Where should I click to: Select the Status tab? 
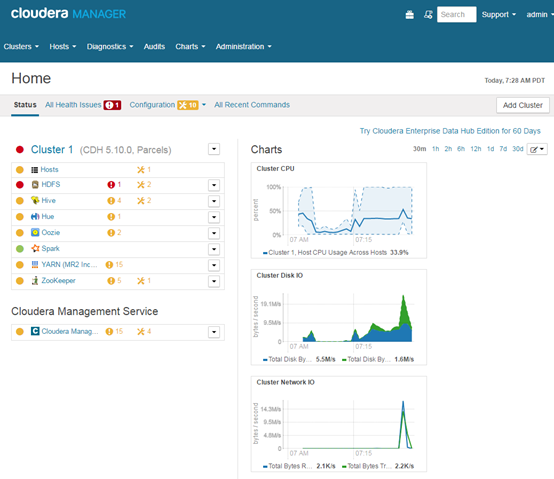(25, 105)
